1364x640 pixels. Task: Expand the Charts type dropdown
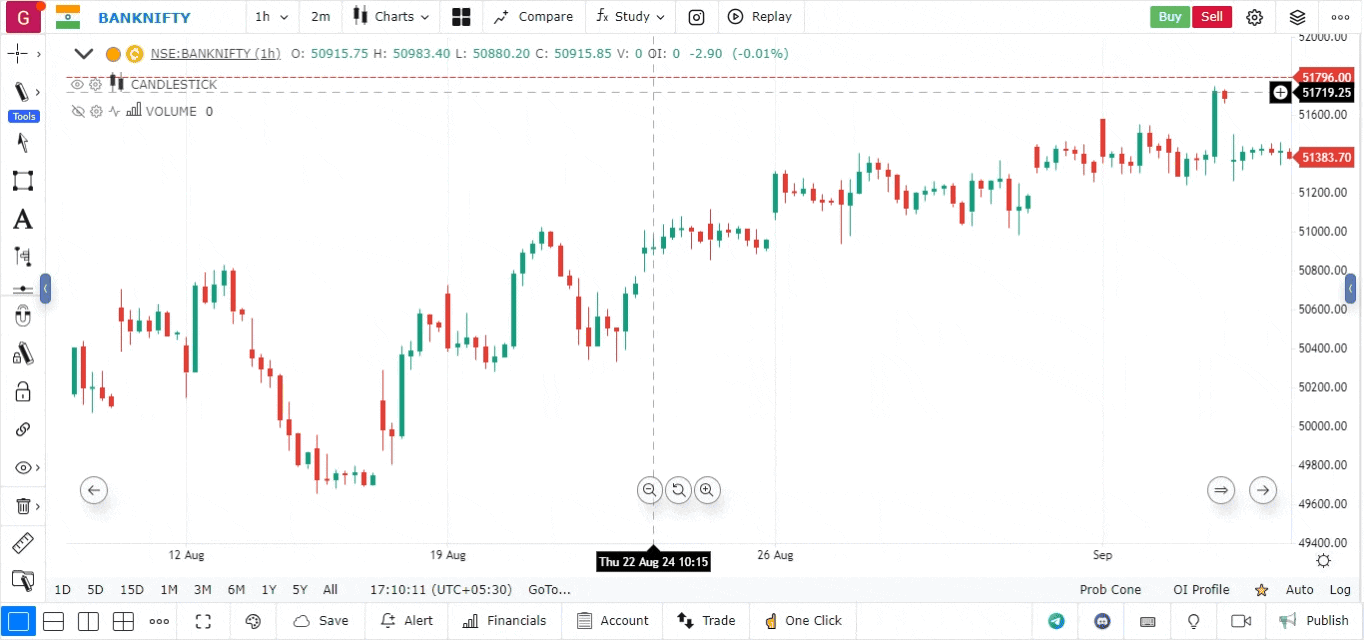(392, 17)
